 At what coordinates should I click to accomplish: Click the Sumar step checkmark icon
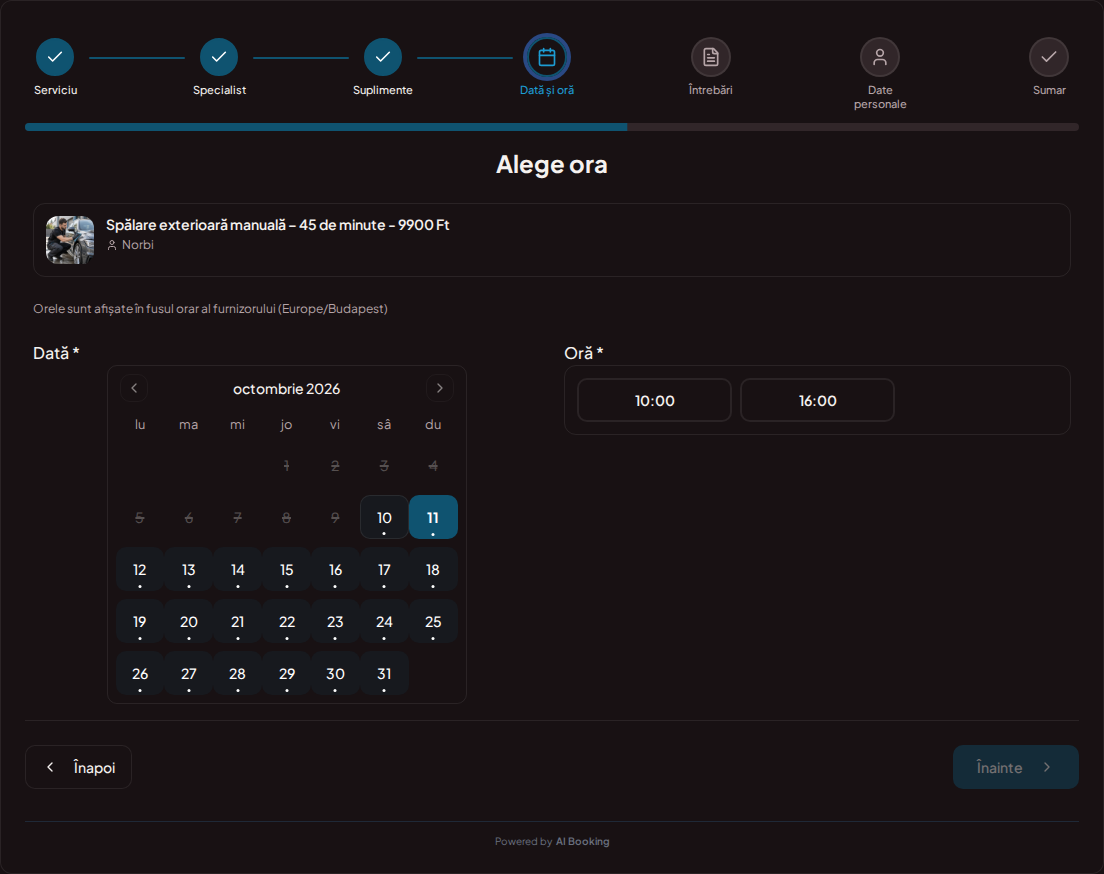point(1049,57)
